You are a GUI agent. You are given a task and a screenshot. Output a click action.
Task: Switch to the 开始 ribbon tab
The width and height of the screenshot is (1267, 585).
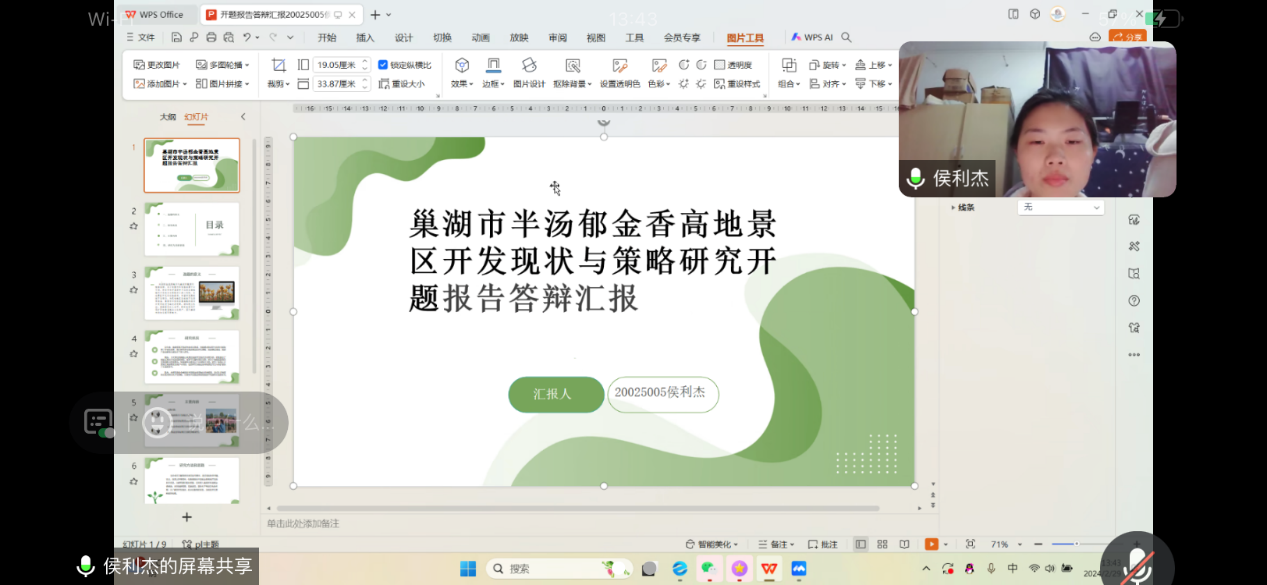tap(327, 38)
